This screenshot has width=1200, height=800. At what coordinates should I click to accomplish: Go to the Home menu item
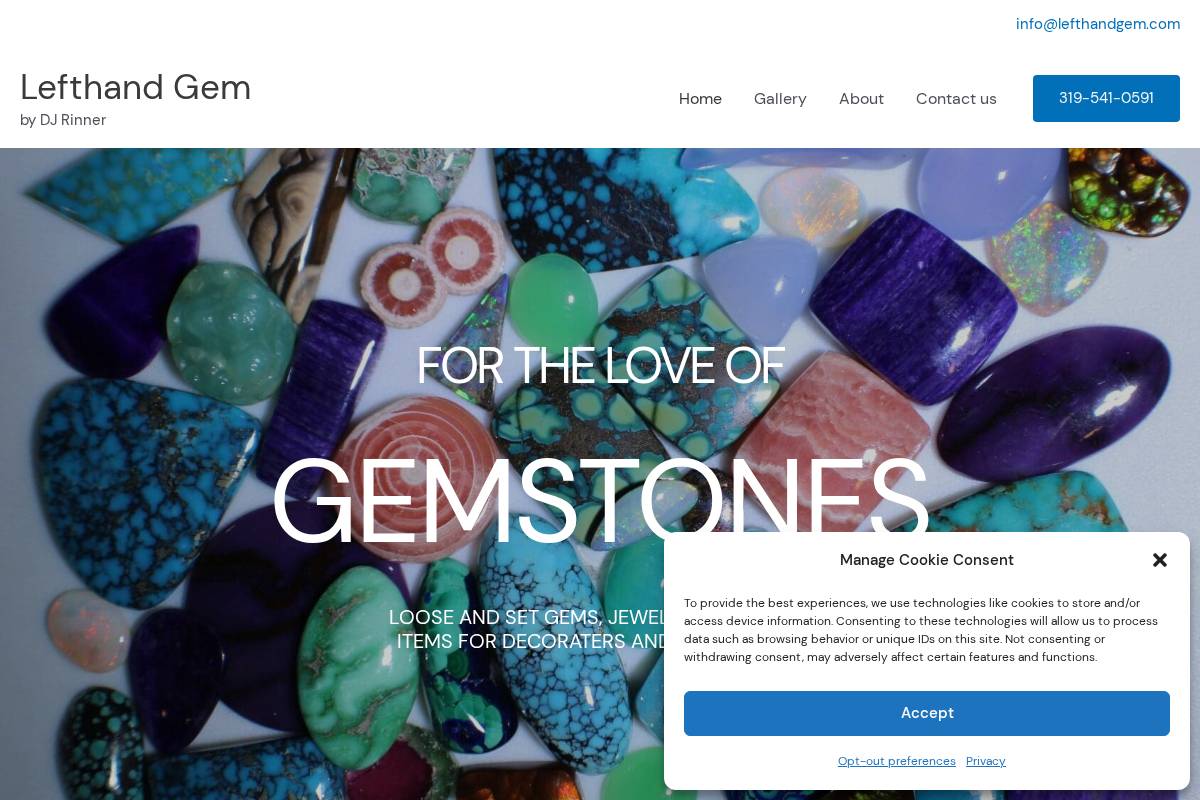tap(700, 98)
